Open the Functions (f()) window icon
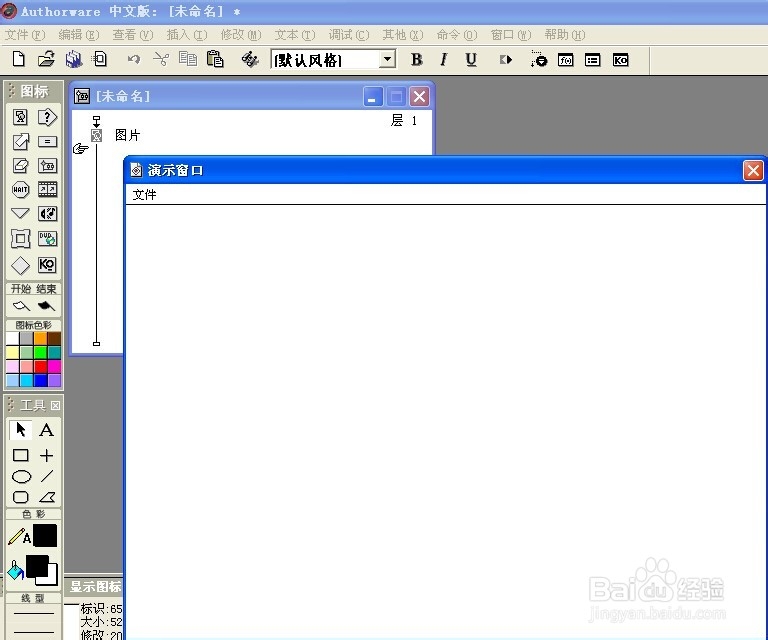Viewport: 768px width, 640px height. point(566,60)
